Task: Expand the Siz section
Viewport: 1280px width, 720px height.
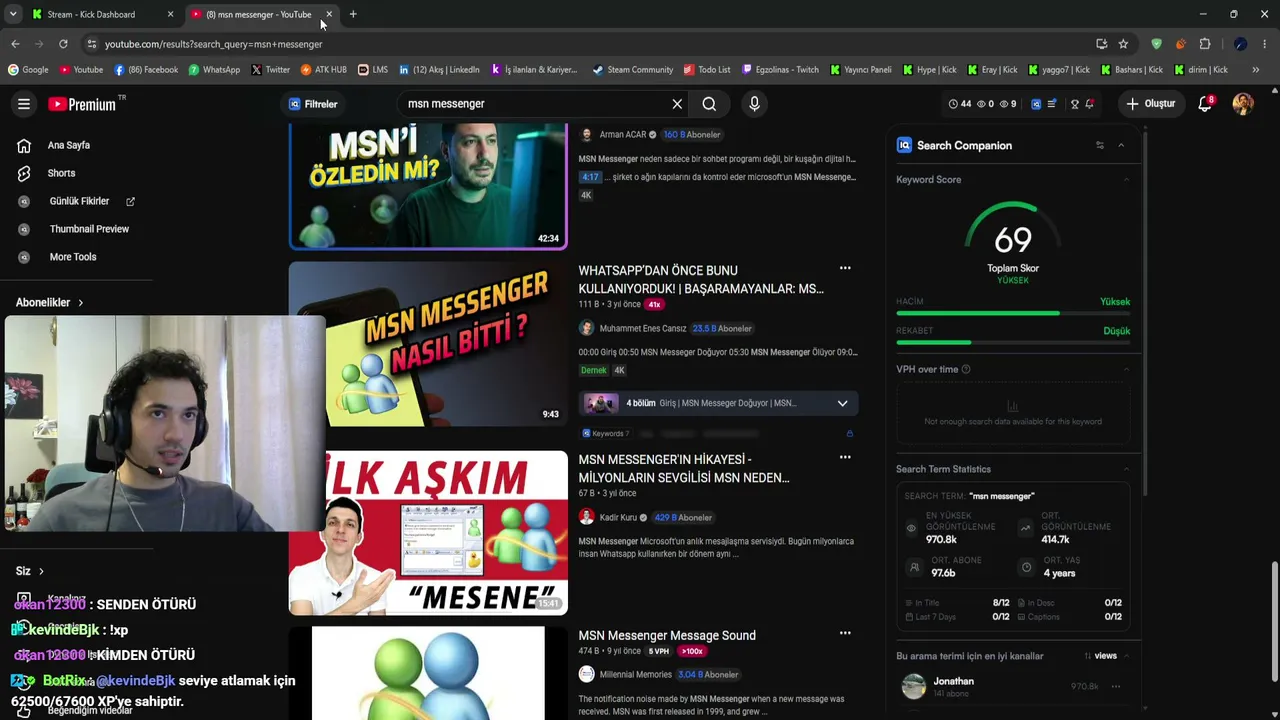Action: (31, 571)
